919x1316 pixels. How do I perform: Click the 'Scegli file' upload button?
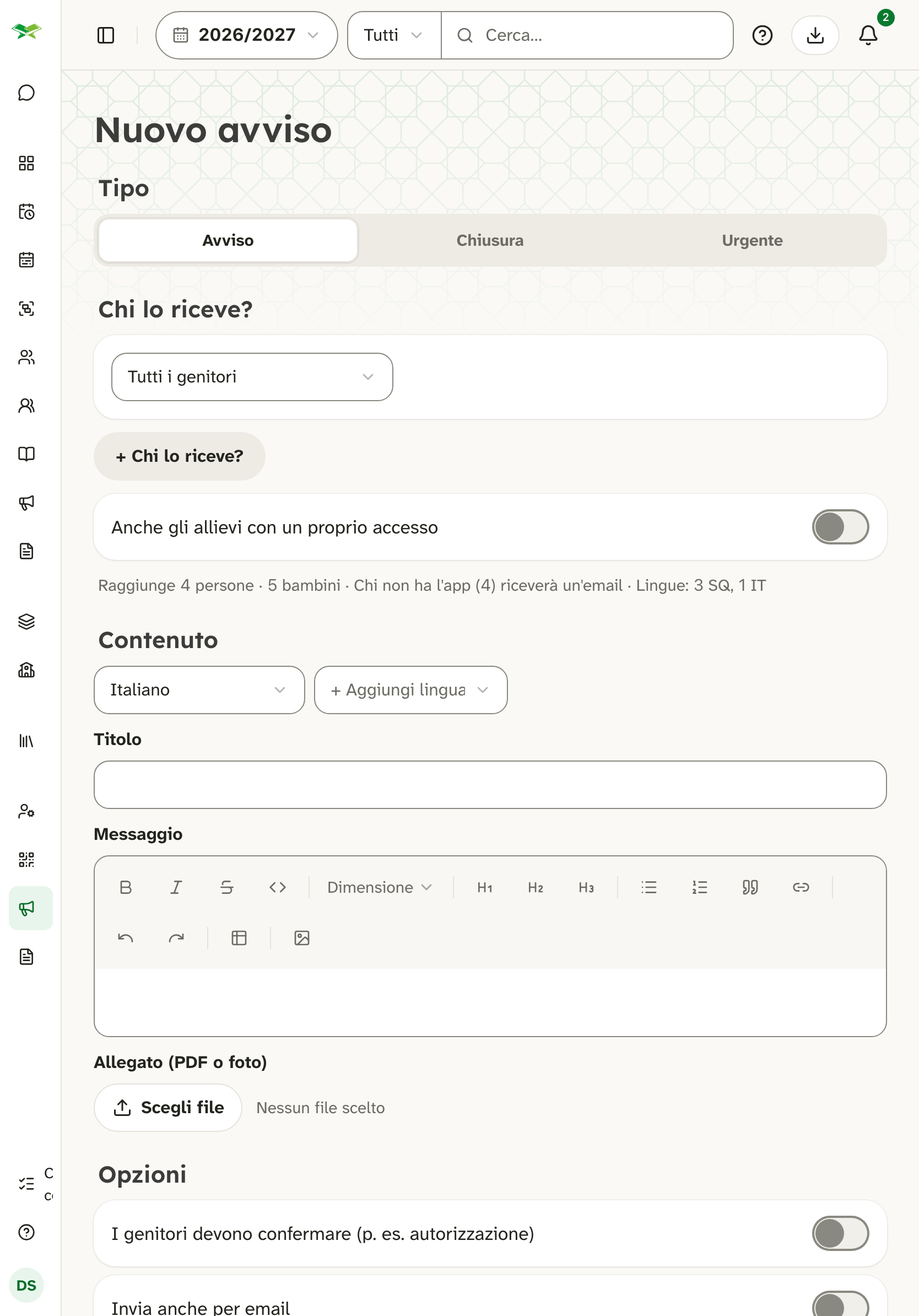click(168, 1107)
